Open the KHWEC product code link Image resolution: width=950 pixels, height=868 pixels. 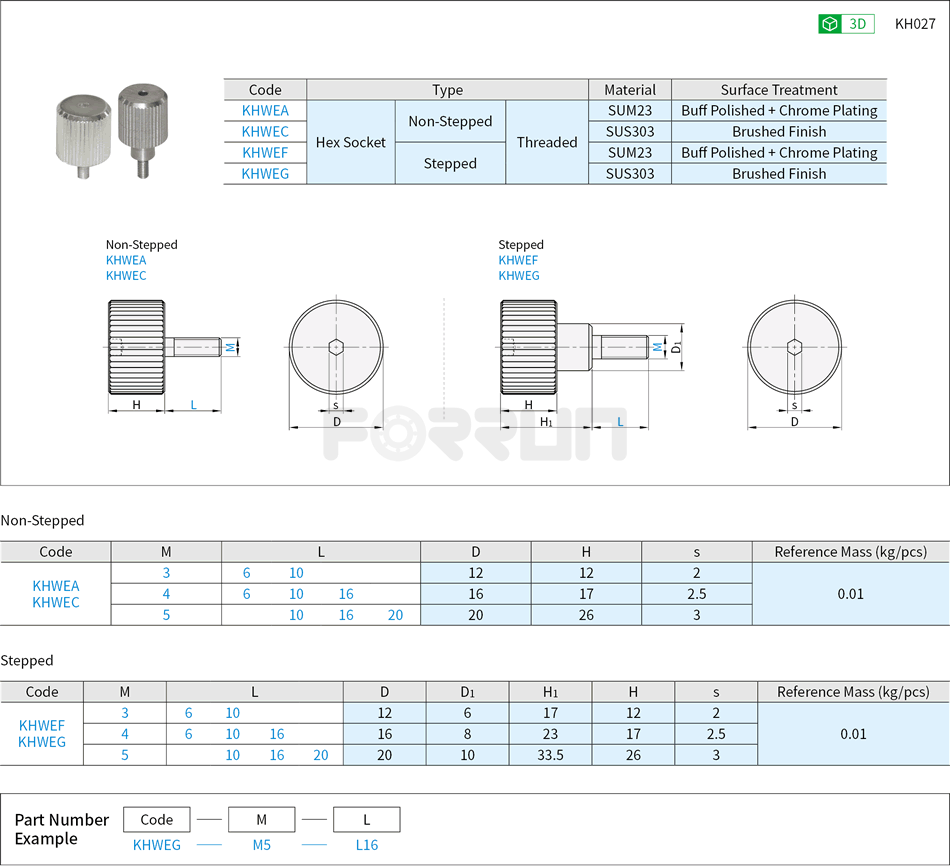(x=265, y=131)
